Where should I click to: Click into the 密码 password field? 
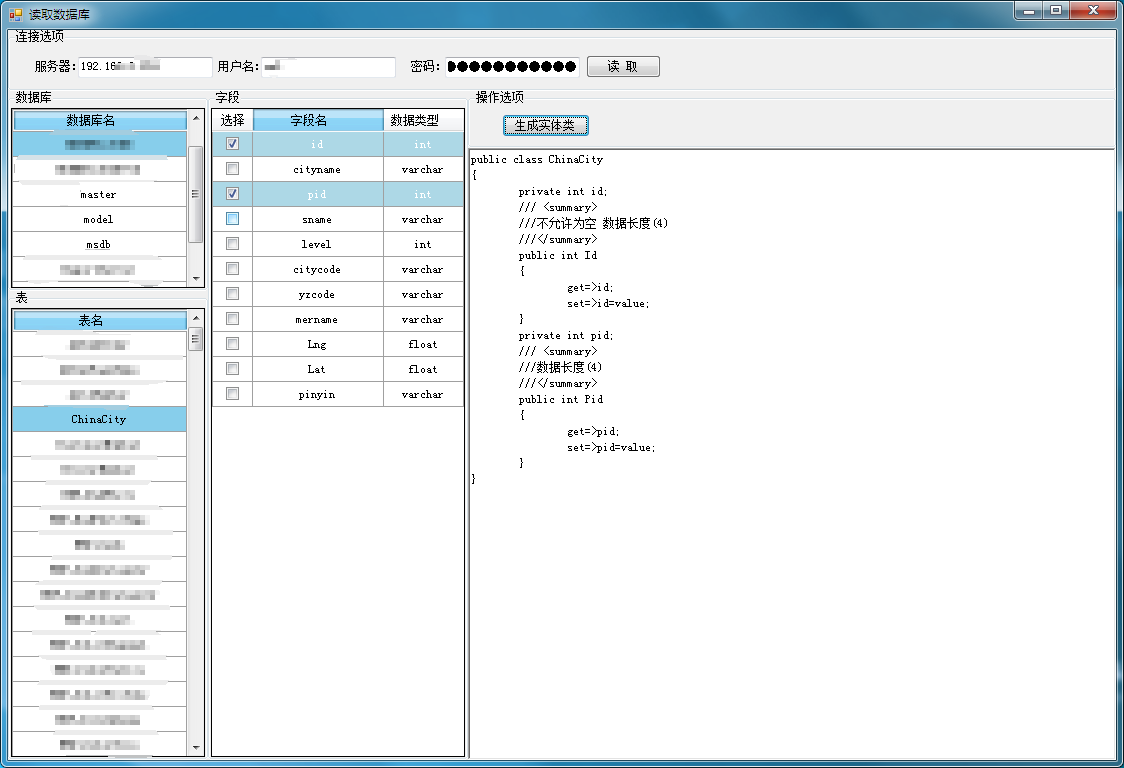tap(512, 67)
